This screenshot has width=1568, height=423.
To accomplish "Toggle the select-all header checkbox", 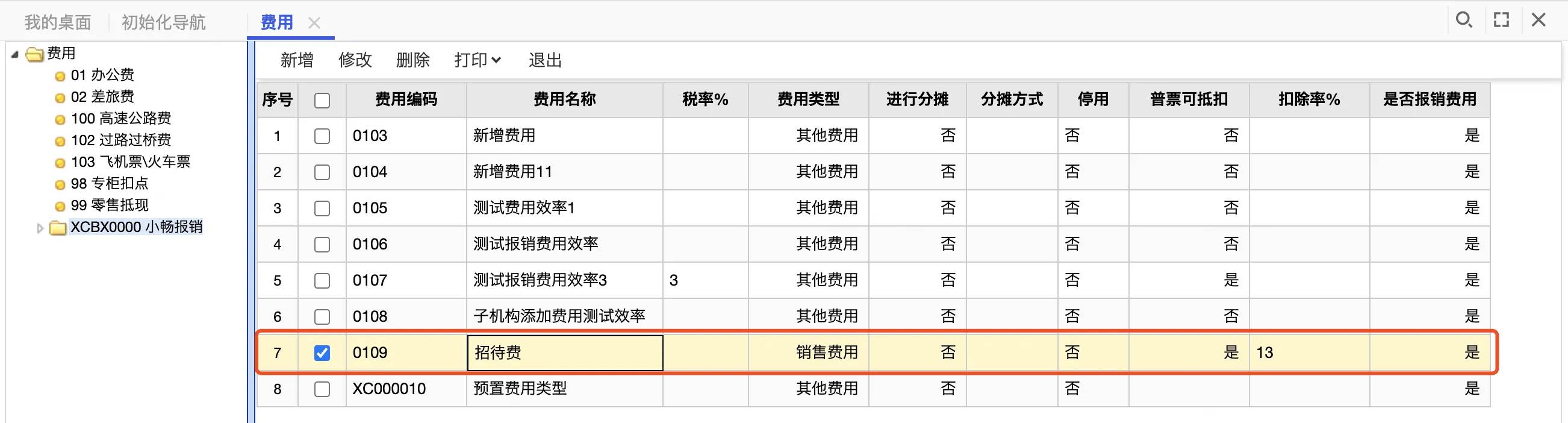I will coord(322,101).
